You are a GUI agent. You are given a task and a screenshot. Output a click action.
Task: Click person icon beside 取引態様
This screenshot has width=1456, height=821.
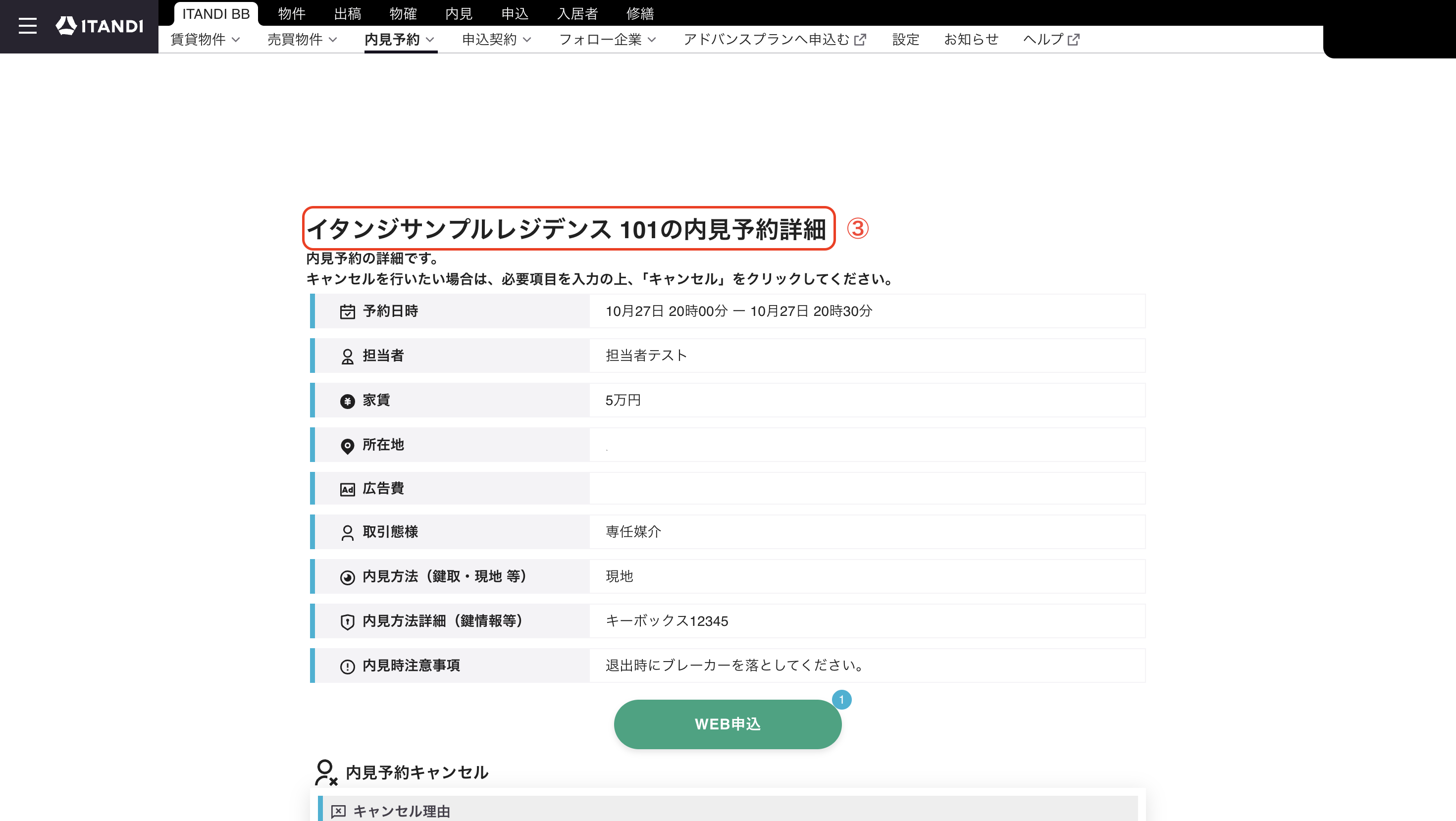coord(347,533)
